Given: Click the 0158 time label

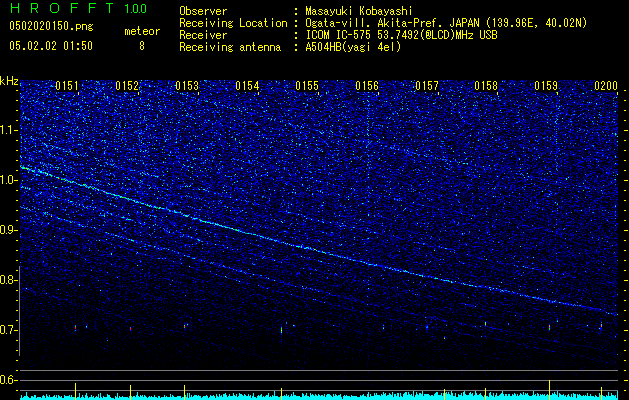Looking at the screenshot, I should coord(486,86).
